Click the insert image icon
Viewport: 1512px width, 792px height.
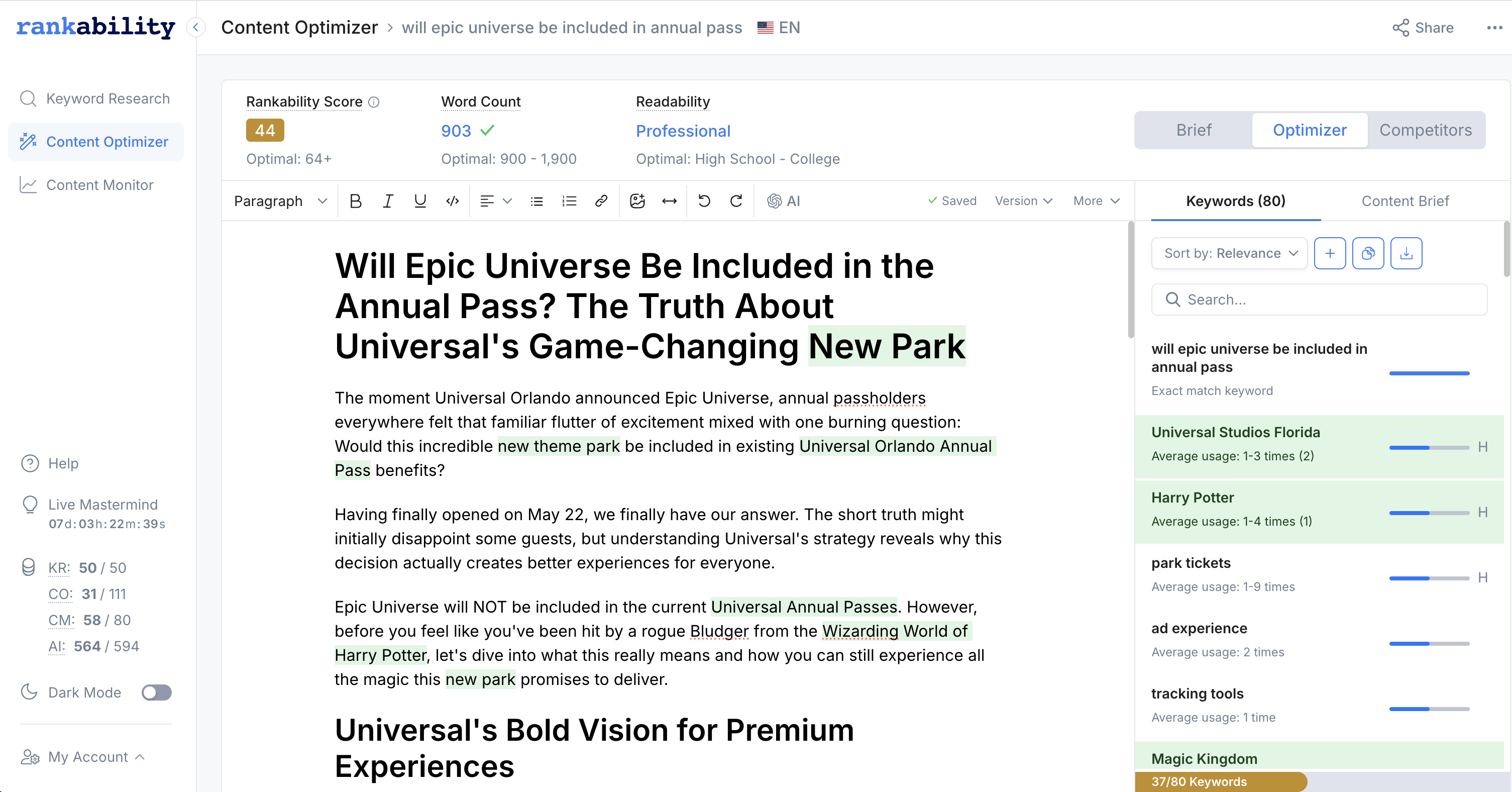[637, 201]
